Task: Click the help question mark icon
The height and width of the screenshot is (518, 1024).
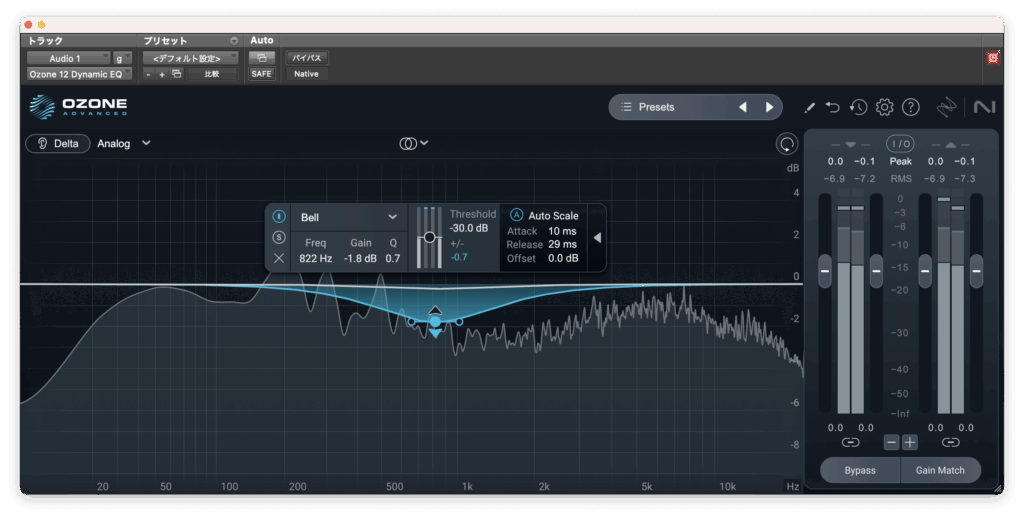Action: (910, 107)
